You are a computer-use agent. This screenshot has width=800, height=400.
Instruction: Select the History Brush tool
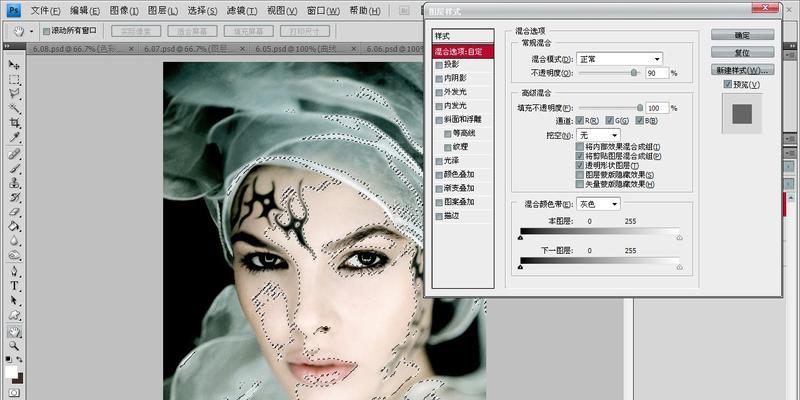coord(14,197)
